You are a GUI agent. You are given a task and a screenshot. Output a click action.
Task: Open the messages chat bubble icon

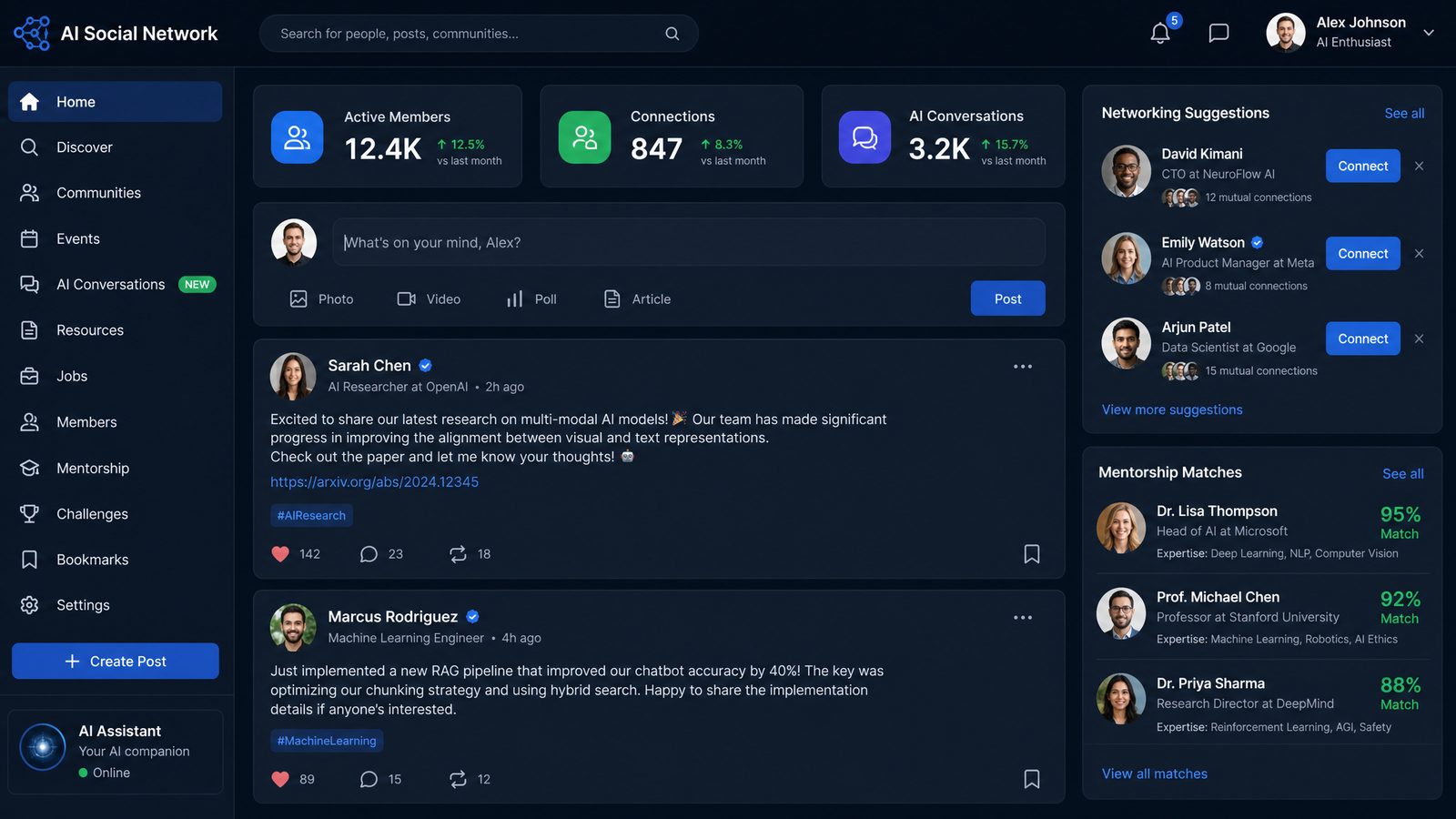1218,34
